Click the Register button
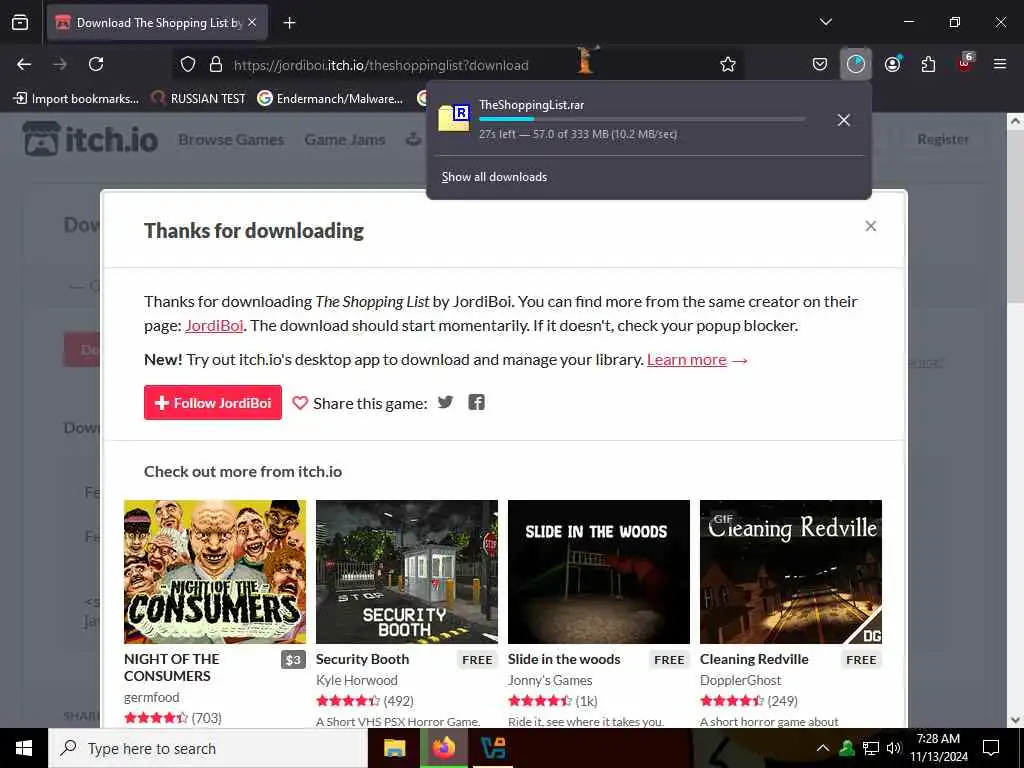The width and height of the screenshot is (1024, 768). pyautogui.click(x=943, y=139)
